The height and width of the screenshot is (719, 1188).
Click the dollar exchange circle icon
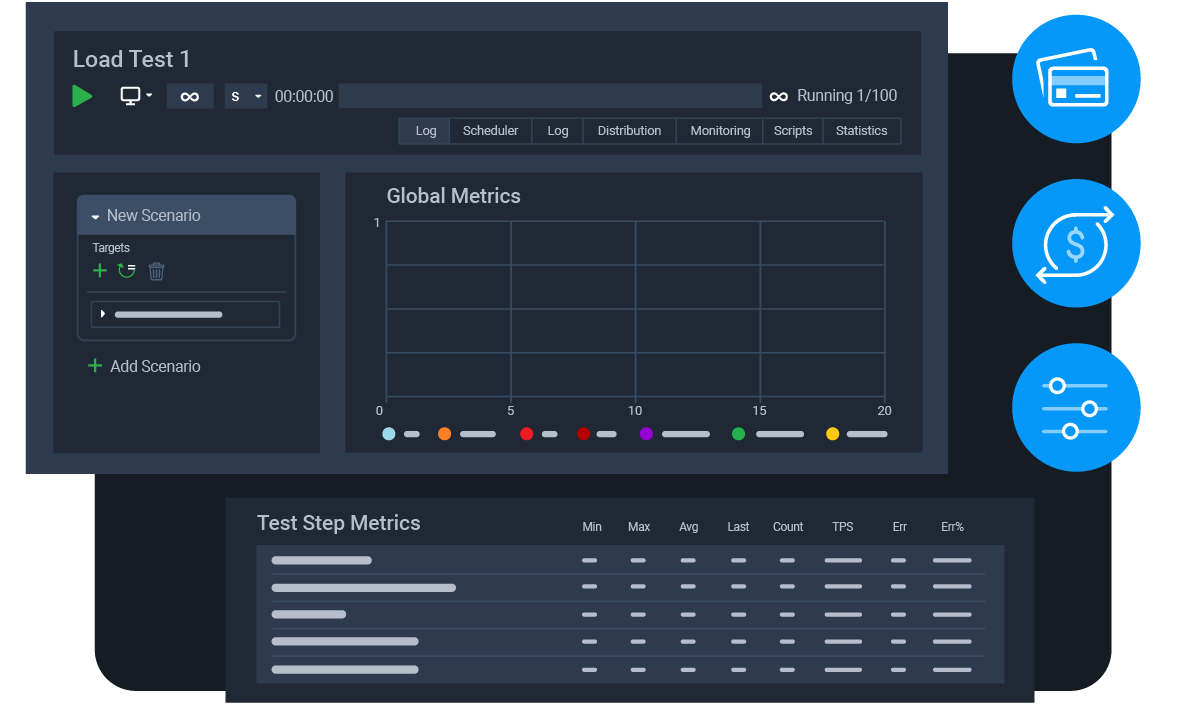[x=1076, y=243]
